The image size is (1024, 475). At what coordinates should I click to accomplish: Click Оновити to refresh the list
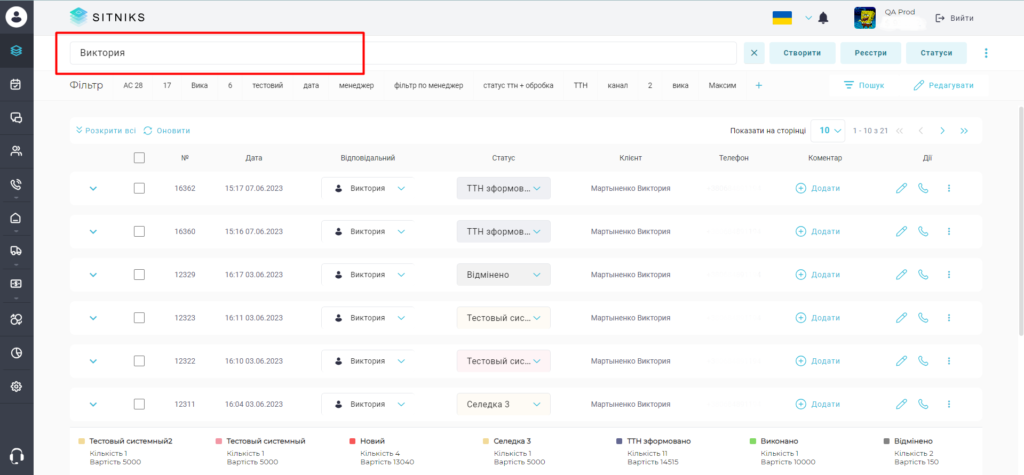[167, 131]
